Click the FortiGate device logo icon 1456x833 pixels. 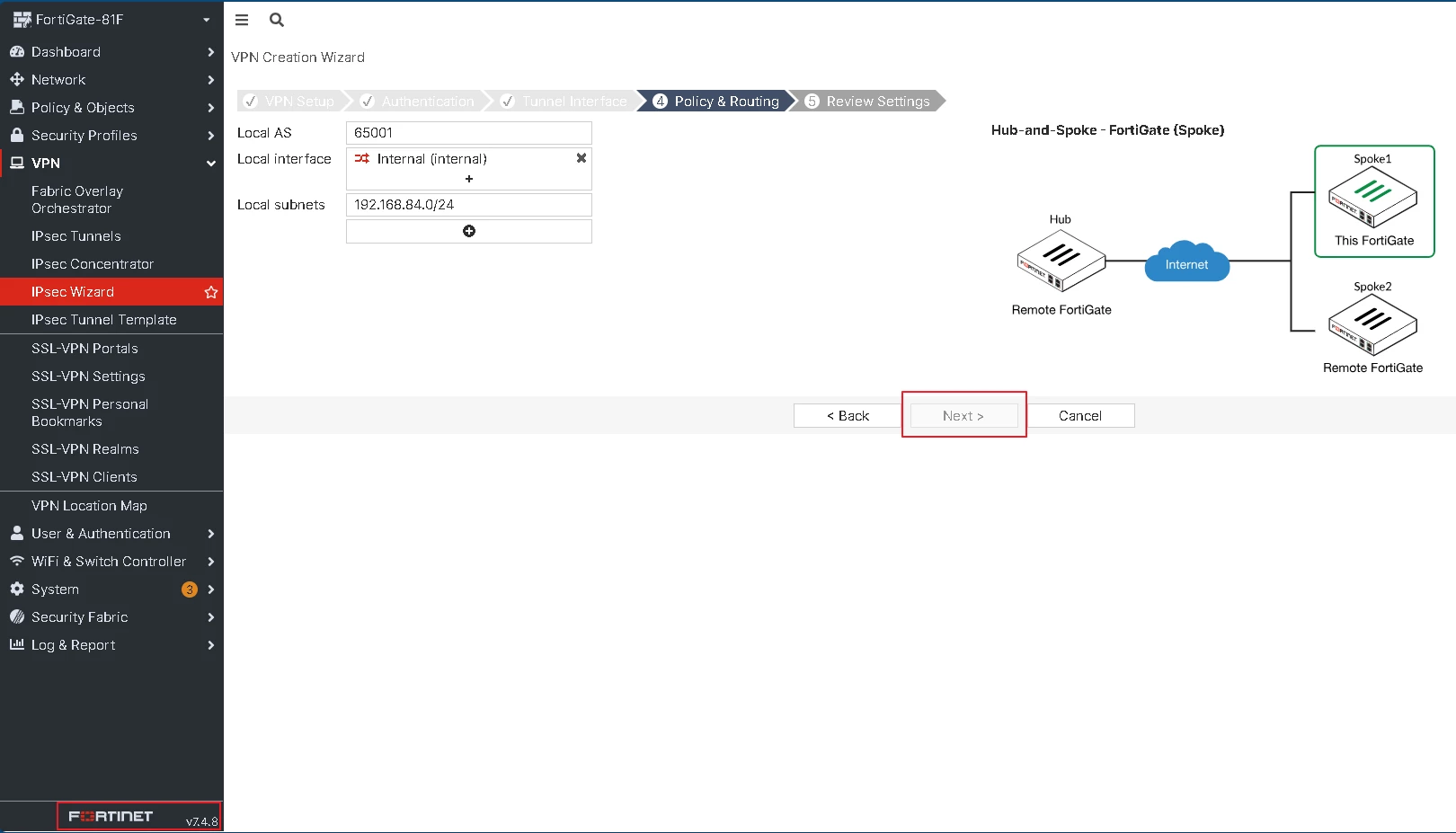pyautogui.click(x=22, y=20)
